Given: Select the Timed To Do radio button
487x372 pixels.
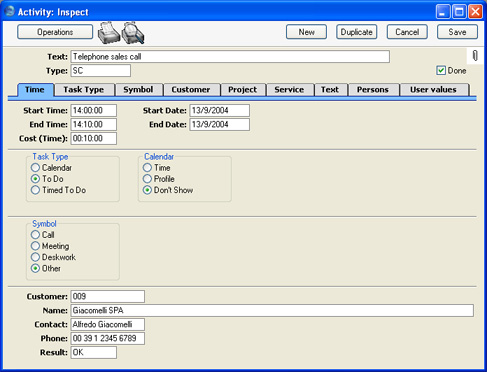Looking at the screenshot, I should coord(35,190).
